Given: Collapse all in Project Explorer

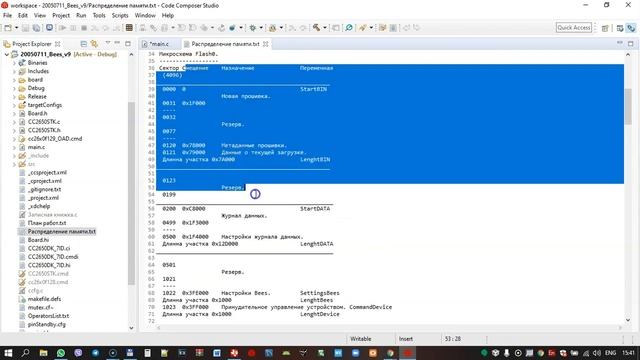Looking at the screenshot, I should click(x=84, y=44).
